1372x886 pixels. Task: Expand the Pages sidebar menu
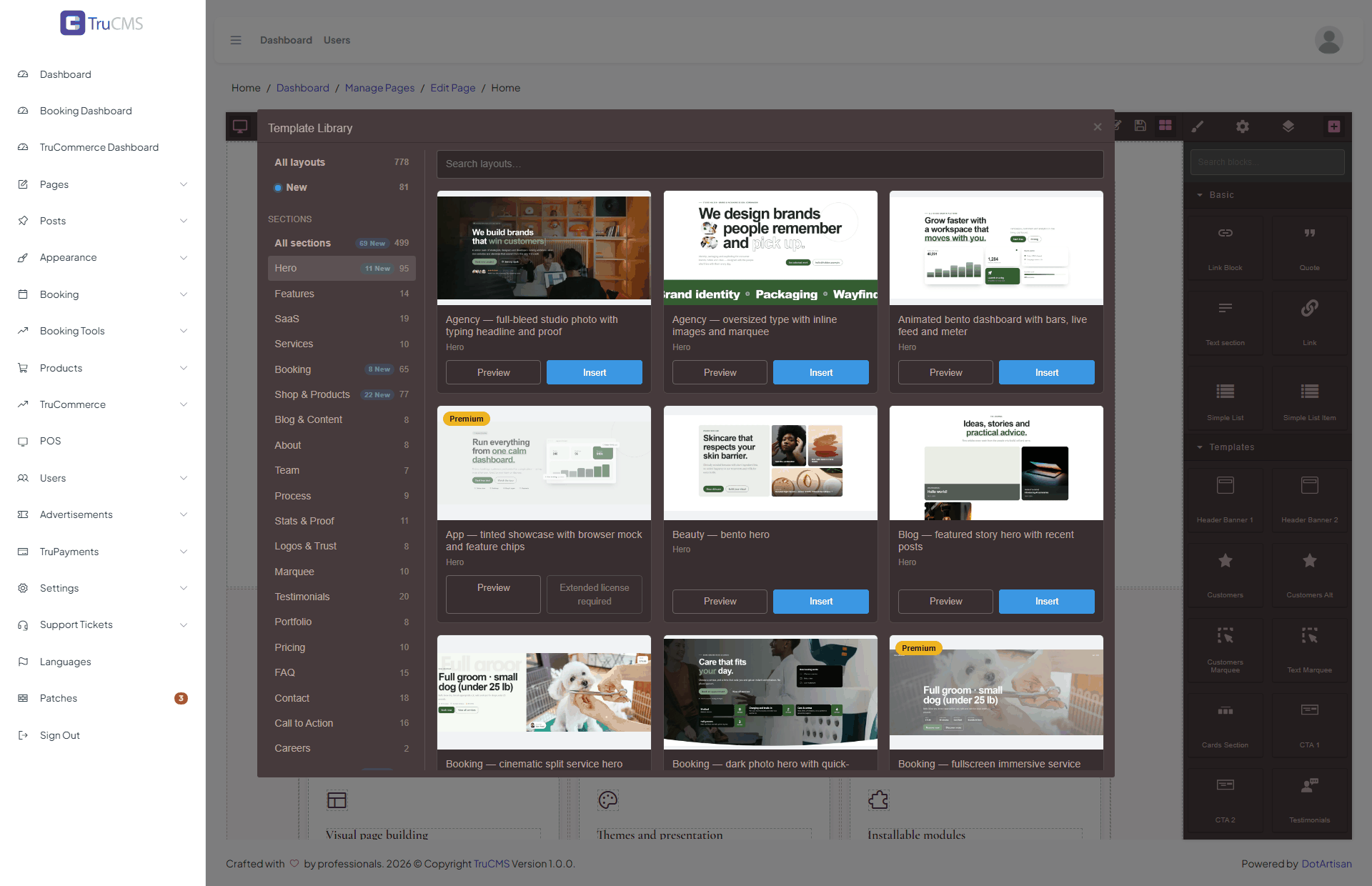click(103, 184)
